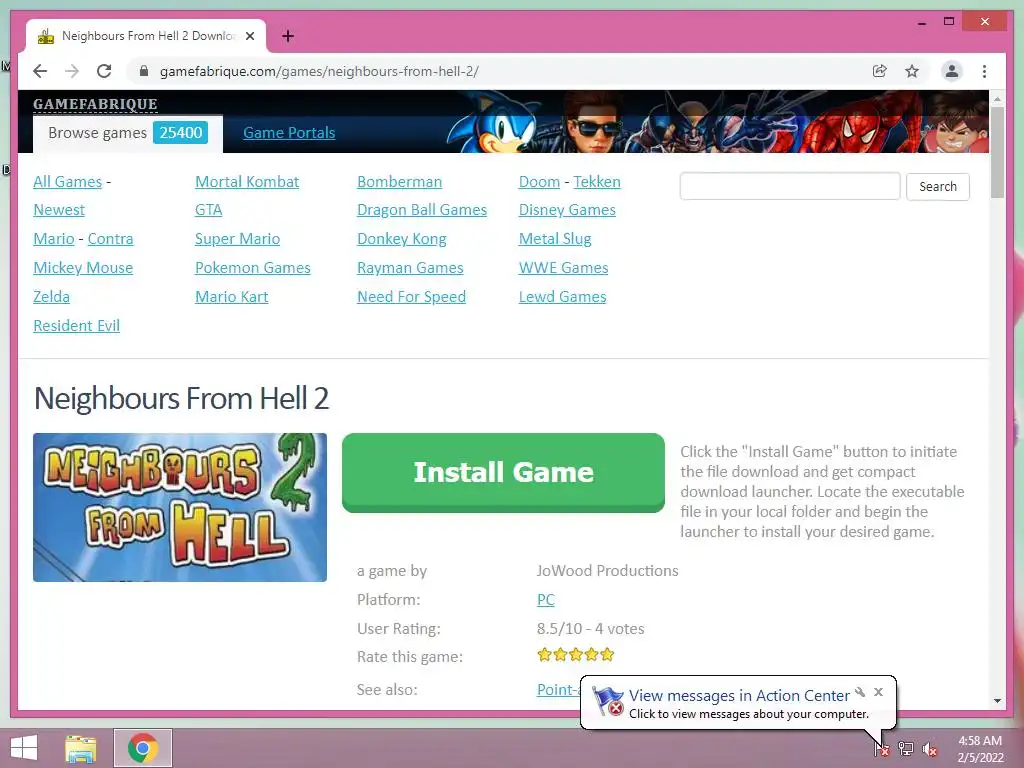Open the Mortal Kombat link
1024x768 pixels.
pos(247,182)
